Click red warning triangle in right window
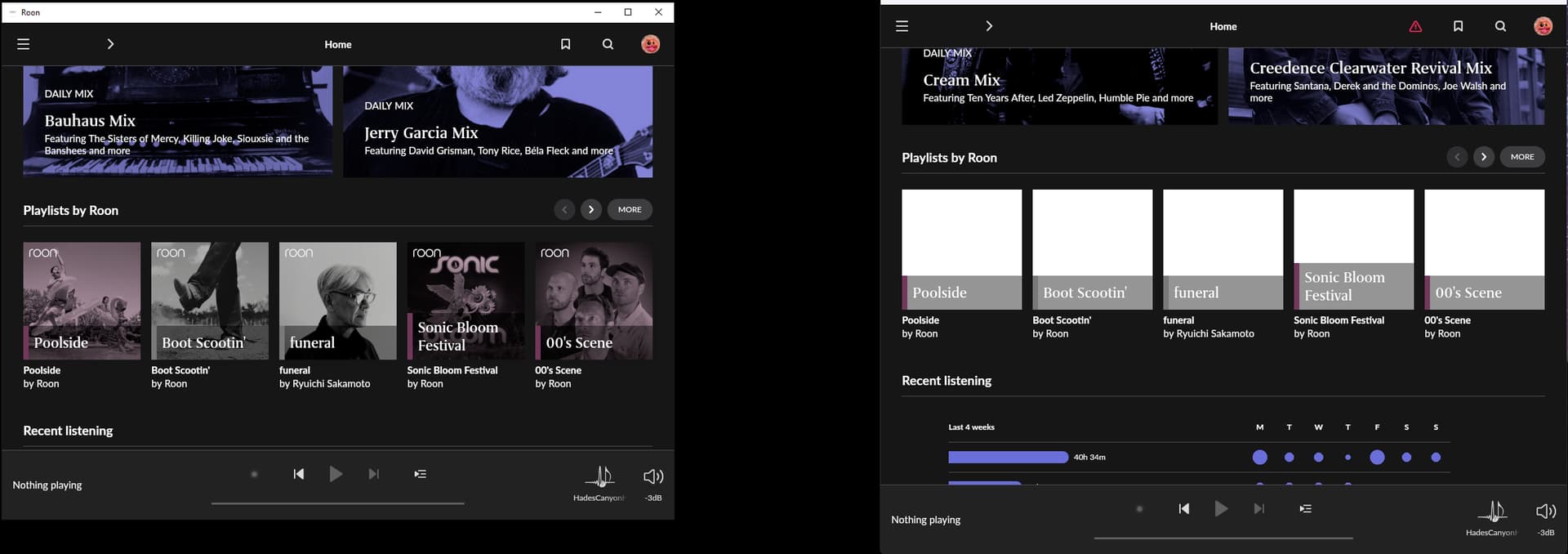1568x554 pixels. [x=1415, y=26]
